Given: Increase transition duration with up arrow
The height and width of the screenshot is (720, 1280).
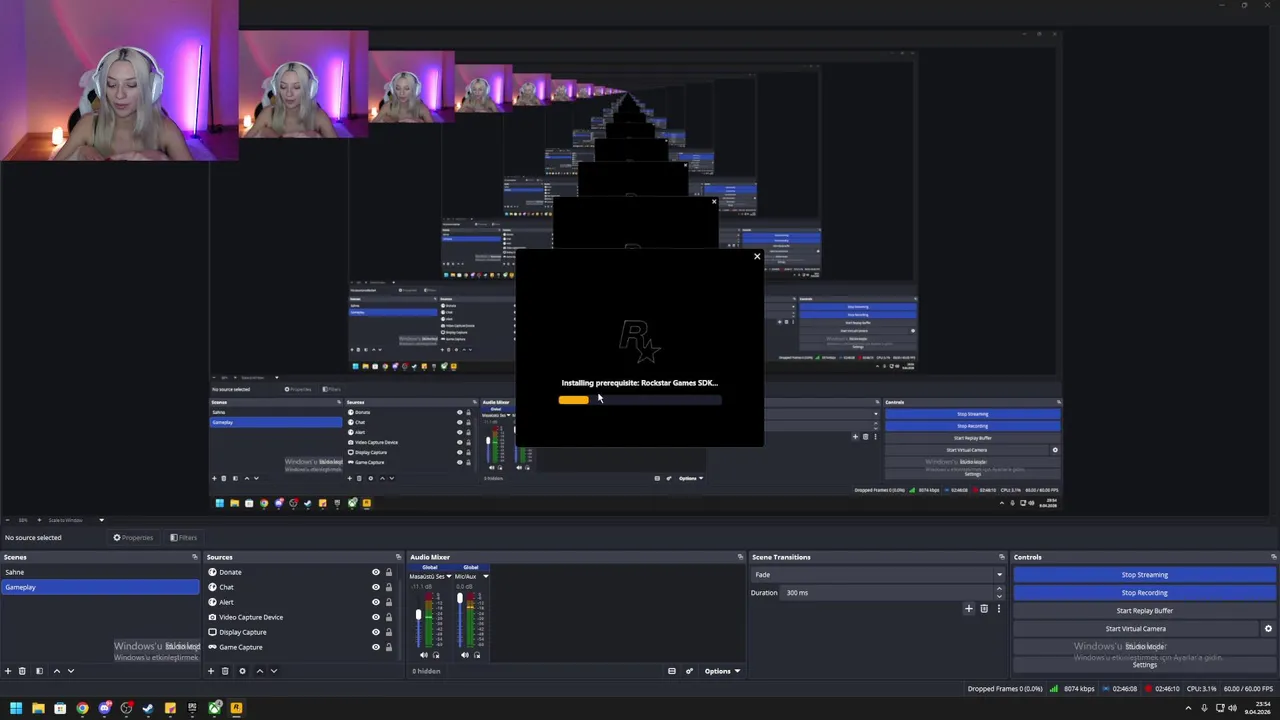Looking at the screenshot, I should [998, 590].
